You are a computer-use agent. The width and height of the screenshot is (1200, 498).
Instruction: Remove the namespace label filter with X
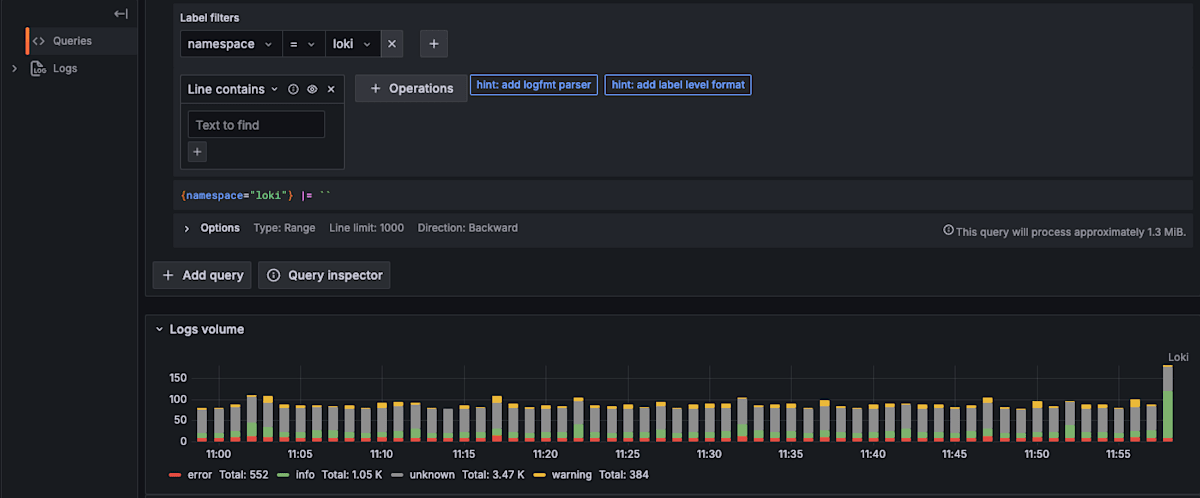pos(392,44)
